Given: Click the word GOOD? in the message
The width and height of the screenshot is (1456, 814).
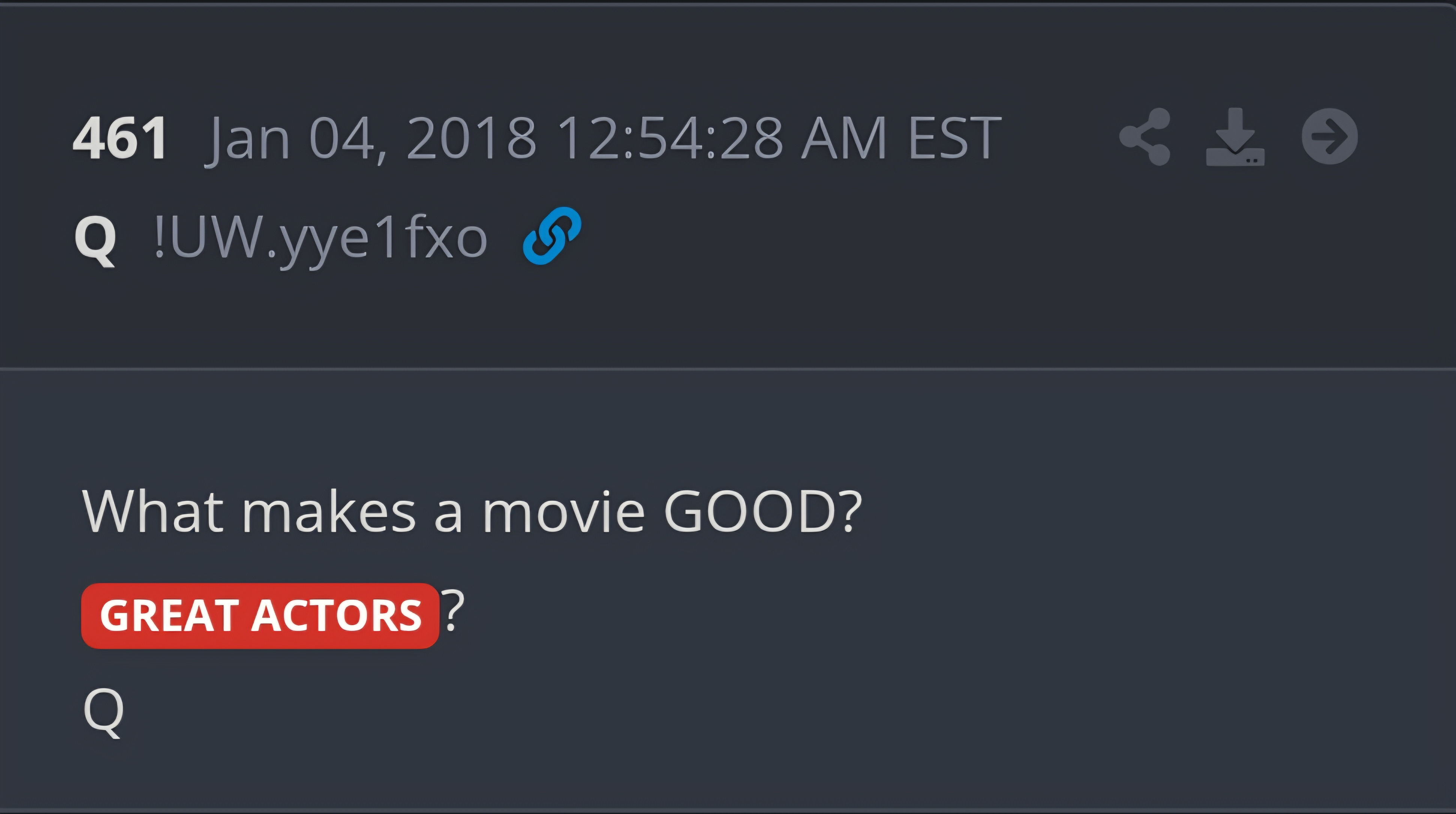Looking at the screenshot, I should (x=763, y=511).
